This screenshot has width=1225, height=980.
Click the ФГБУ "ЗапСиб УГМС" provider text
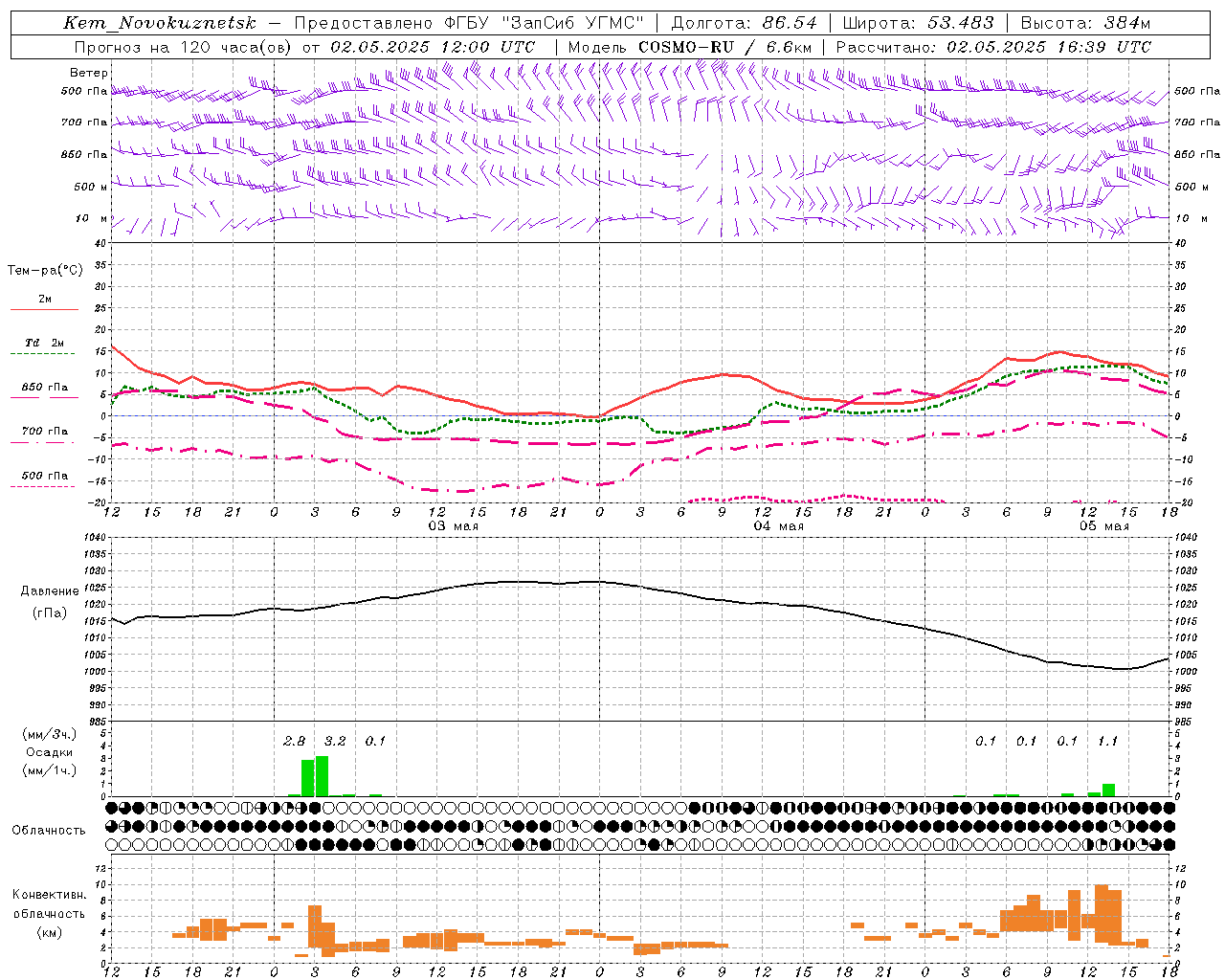[545, 23]
